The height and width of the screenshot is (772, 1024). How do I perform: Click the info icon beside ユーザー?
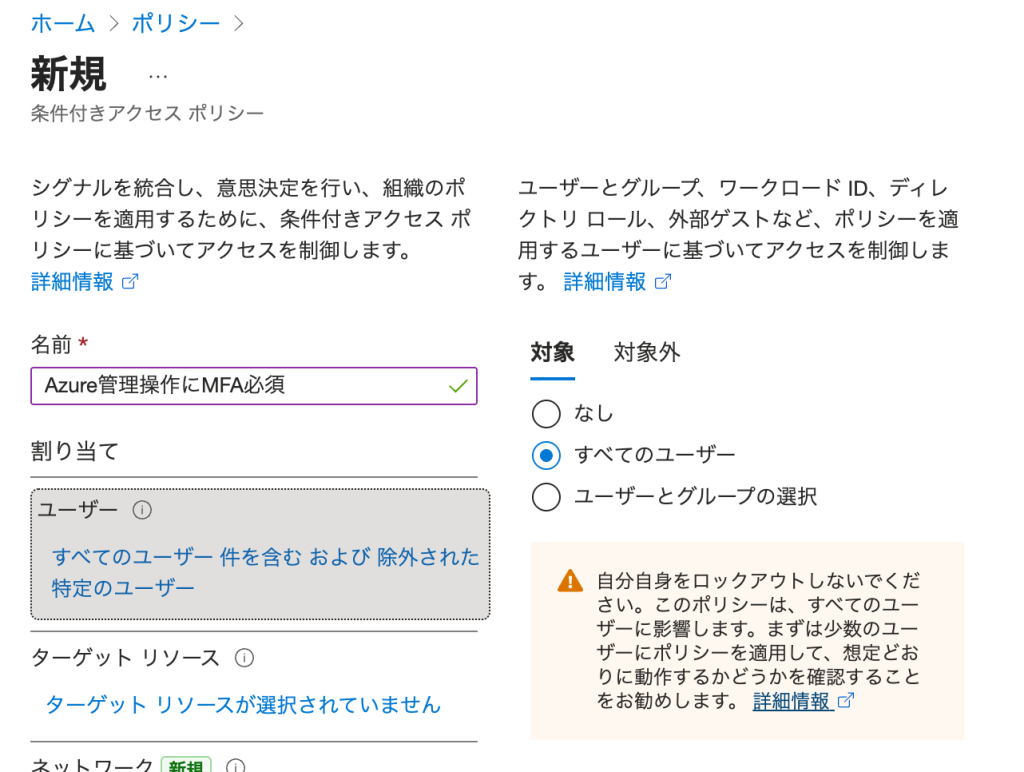point(142,510)
